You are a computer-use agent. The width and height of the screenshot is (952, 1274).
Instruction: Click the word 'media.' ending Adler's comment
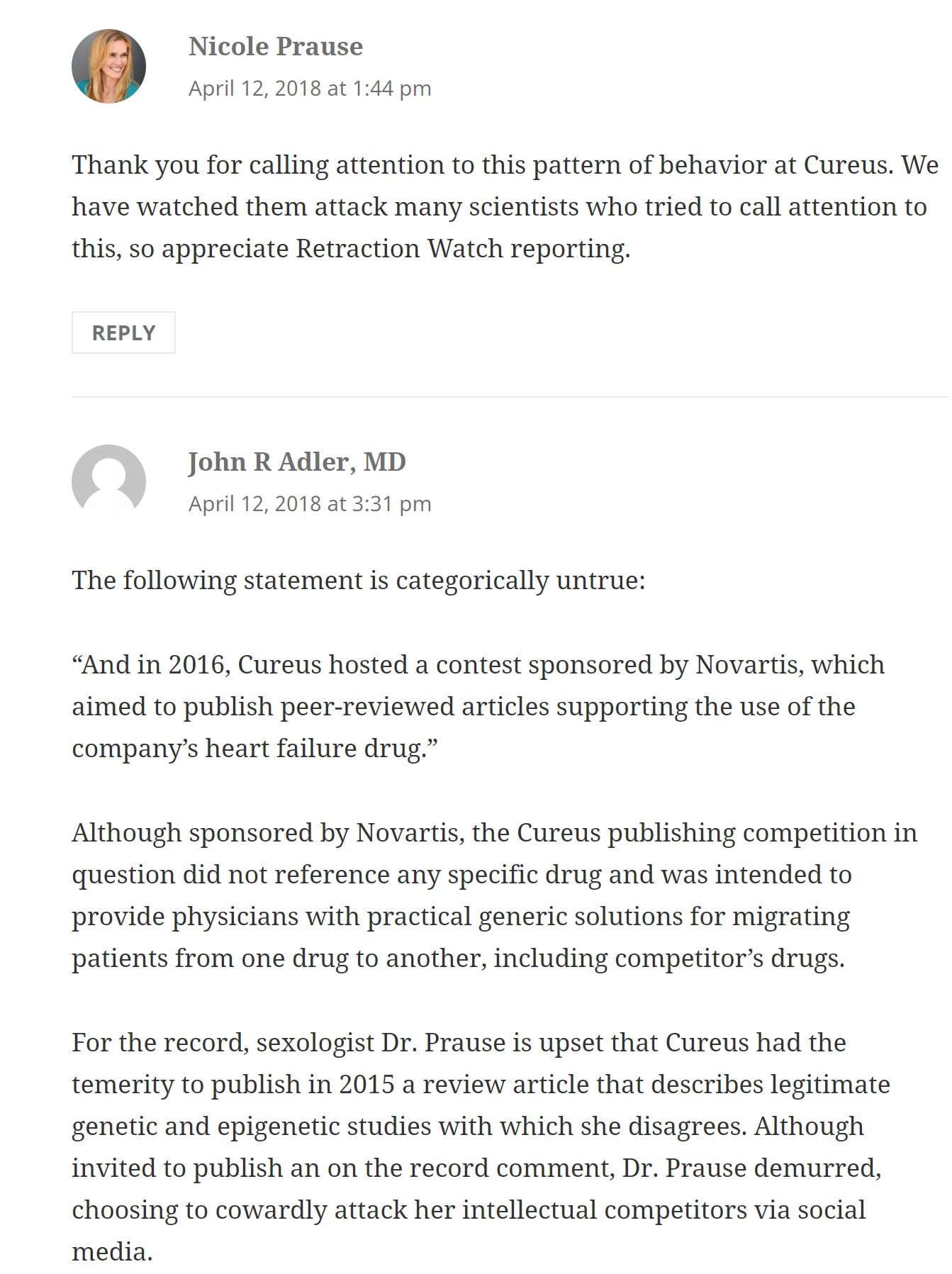click(x=112, y=1252)
